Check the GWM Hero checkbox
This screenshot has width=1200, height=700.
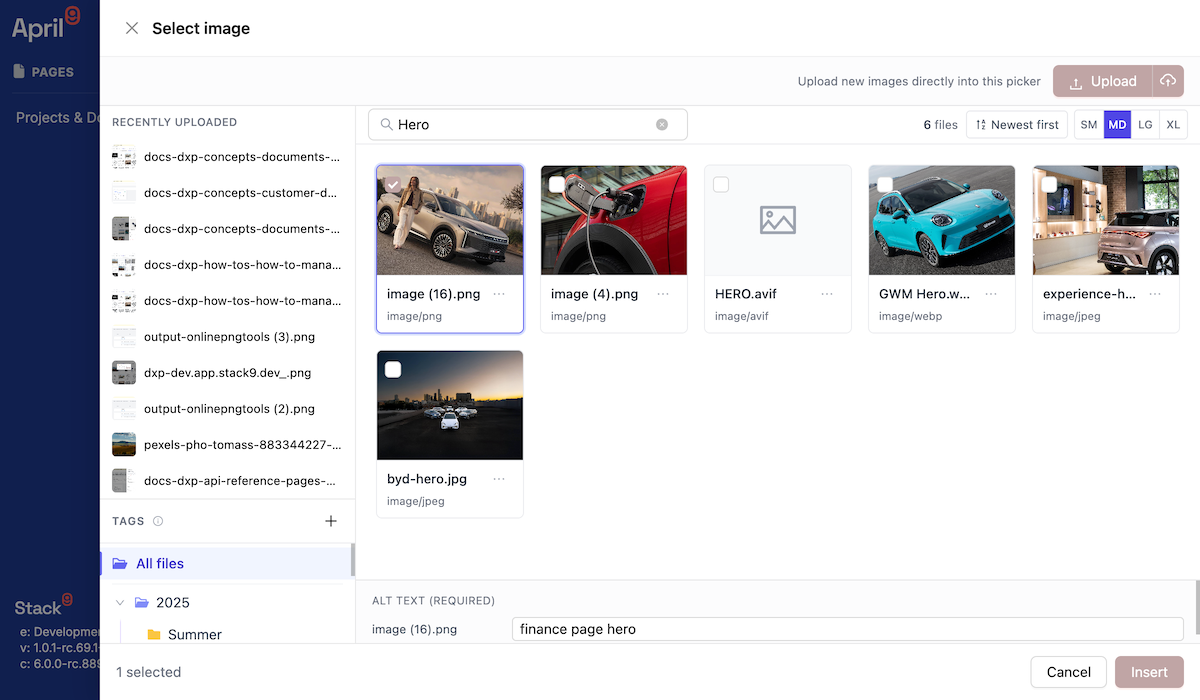(885, 185)
